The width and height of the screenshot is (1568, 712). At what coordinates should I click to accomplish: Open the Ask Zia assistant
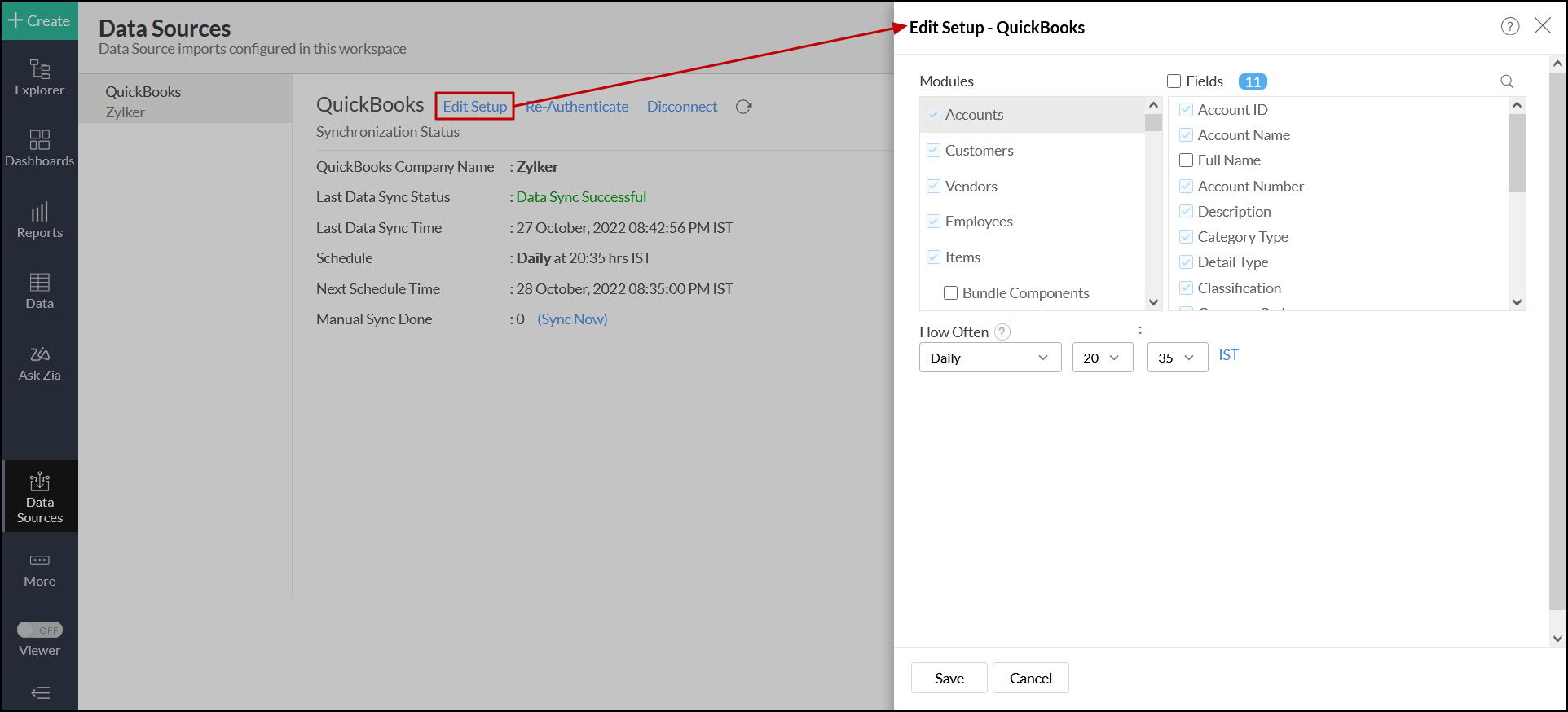point(39,363)
